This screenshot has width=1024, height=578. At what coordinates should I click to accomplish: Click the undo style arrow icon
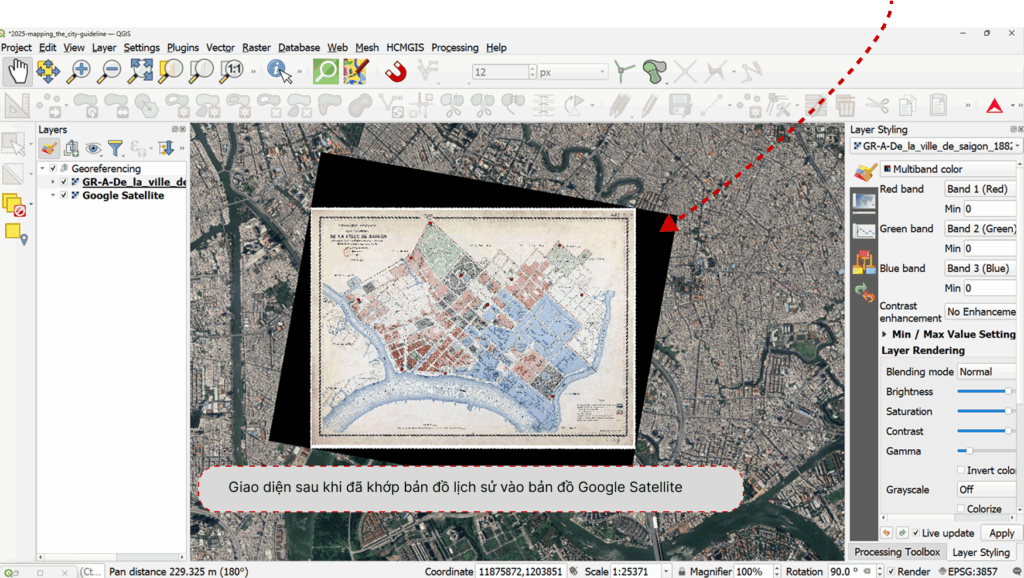click(886, 533)
